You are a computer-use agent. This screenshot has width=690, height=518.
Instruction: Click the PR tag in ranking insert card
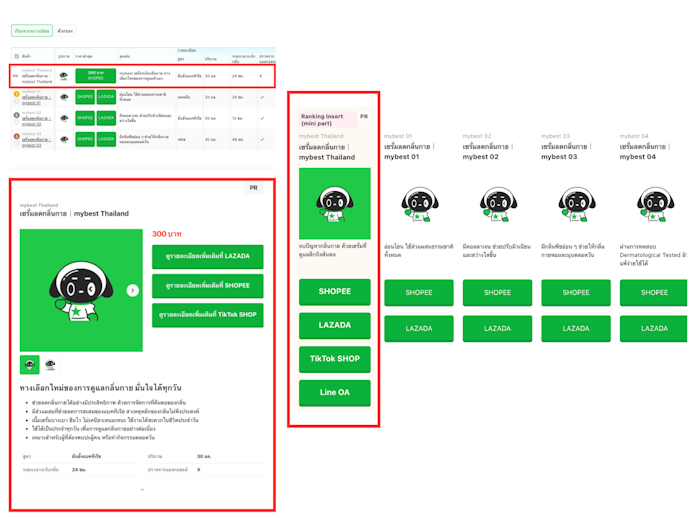pos(364,117)
